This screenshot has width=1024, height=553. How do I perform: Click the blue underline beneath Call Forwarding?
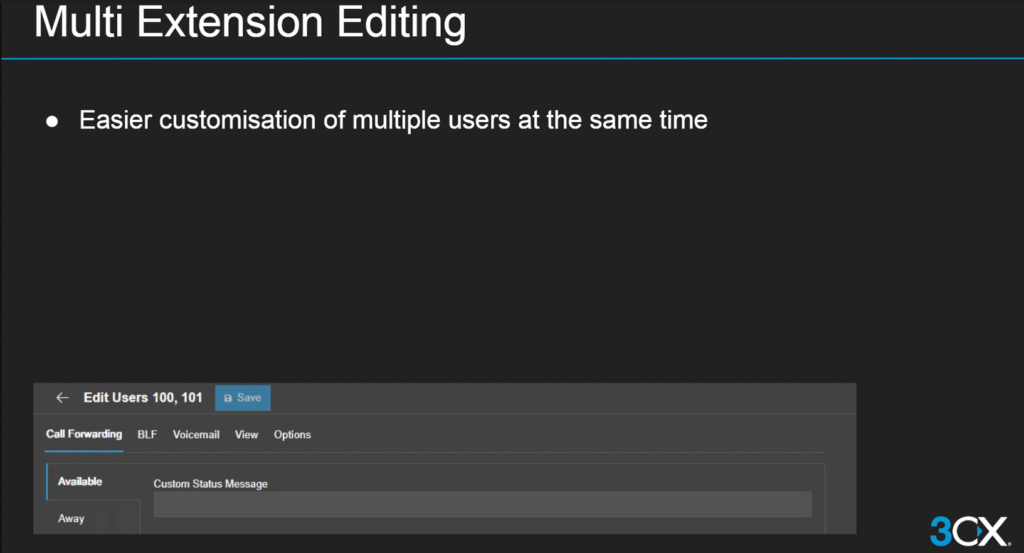84,451
